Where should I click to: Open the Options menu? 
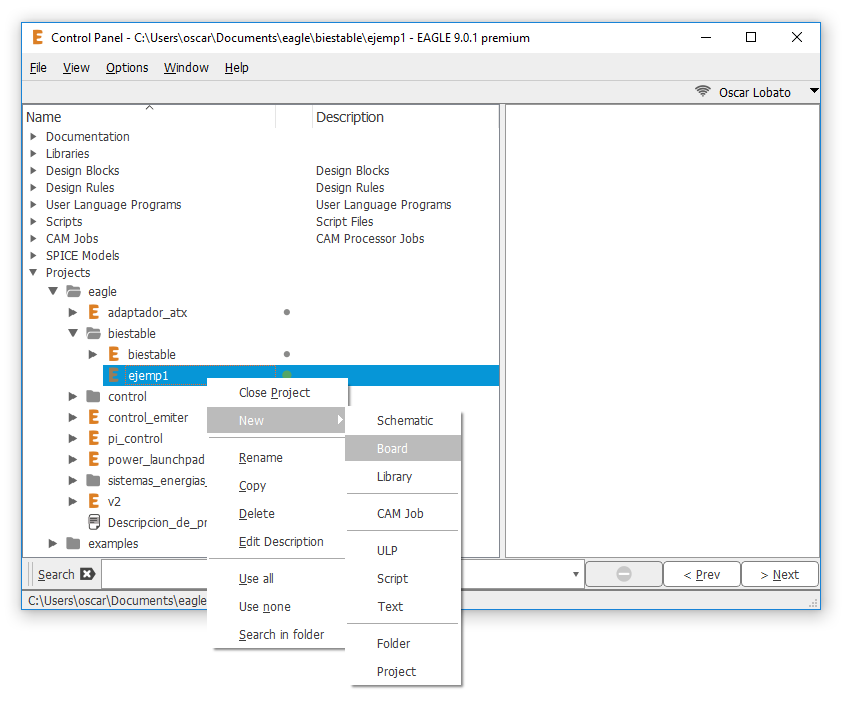click(x=127, y=68)
